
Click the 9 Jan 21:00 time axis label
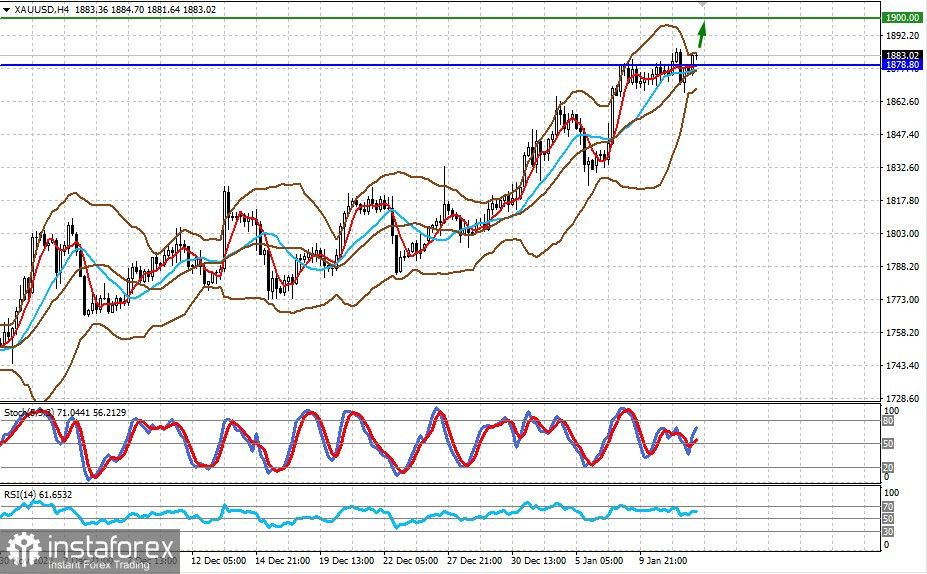point(663,560)
